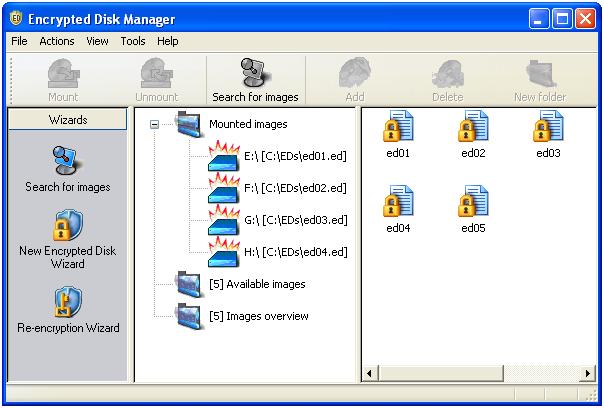The width and height of the screenshot is (604, 408).
Task: Click the status bar resize grip
Action: [591, 395]
